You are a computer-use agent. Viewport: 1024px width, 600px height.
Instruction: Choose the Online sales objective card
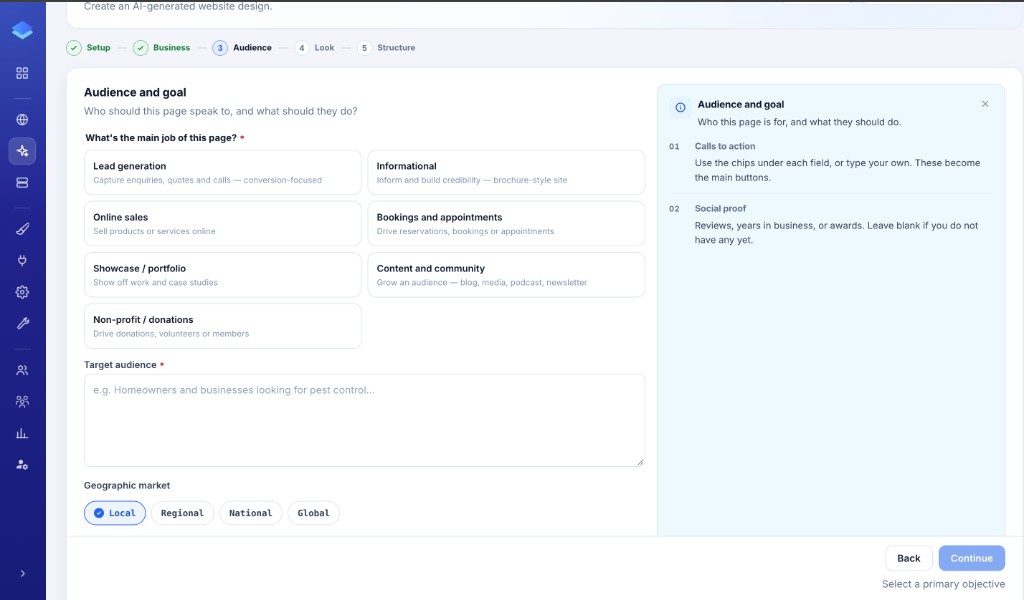coord(223,223)
